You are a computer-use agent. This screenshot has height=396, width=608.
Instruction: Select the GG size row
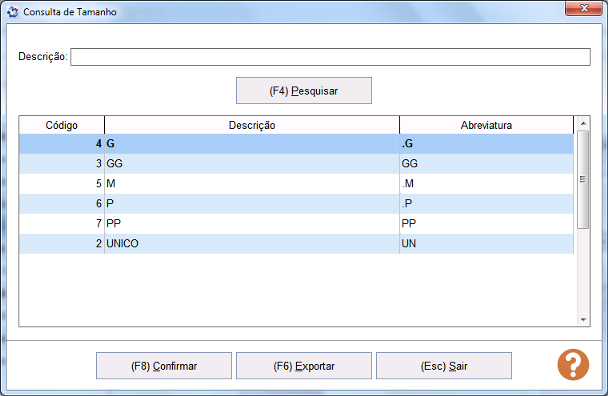tap(296, 164)
